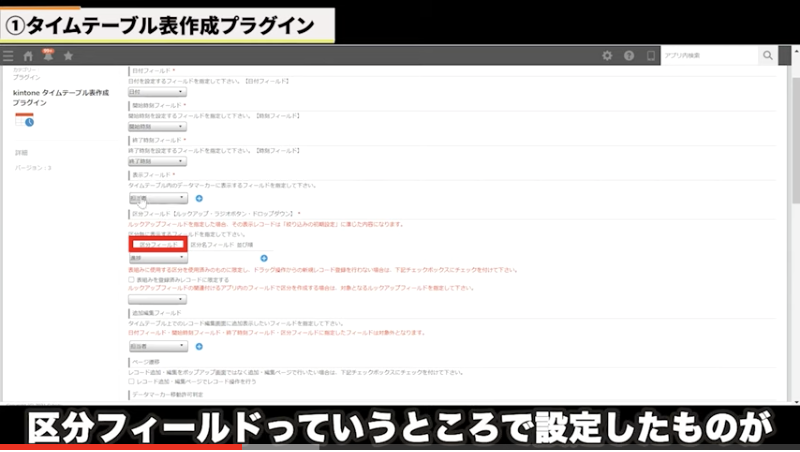This screenshot has width=800, height=452.
Task: Add an additional edit field with plus
Action: tap(199, 346)
